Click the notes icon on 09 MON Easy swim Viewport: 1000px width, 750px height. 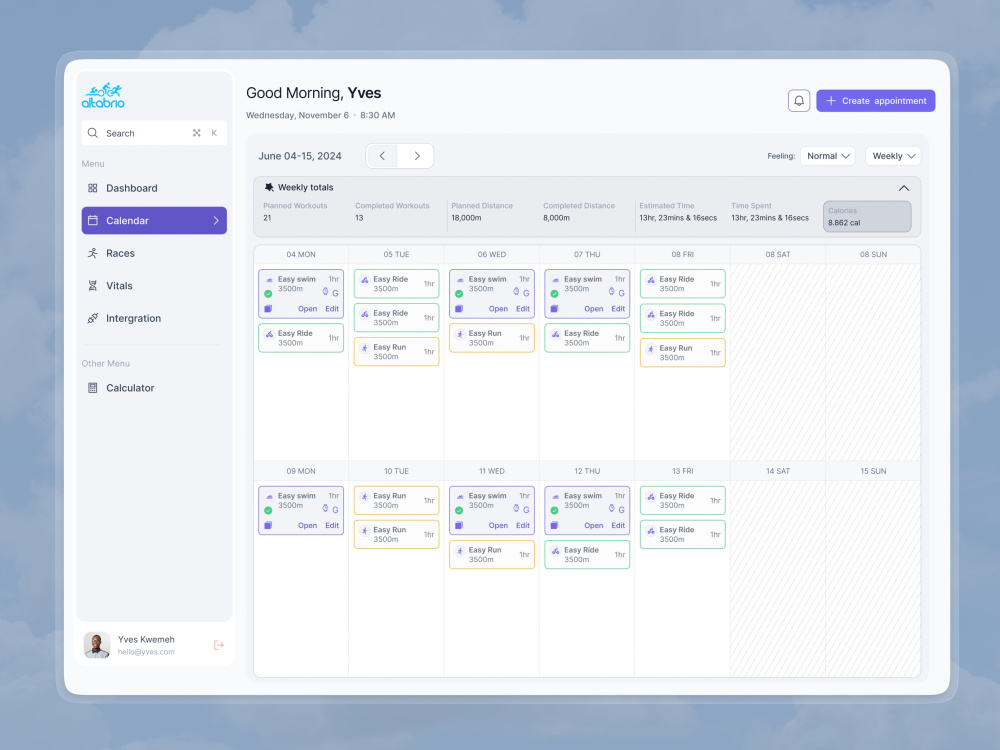point(268,526)
